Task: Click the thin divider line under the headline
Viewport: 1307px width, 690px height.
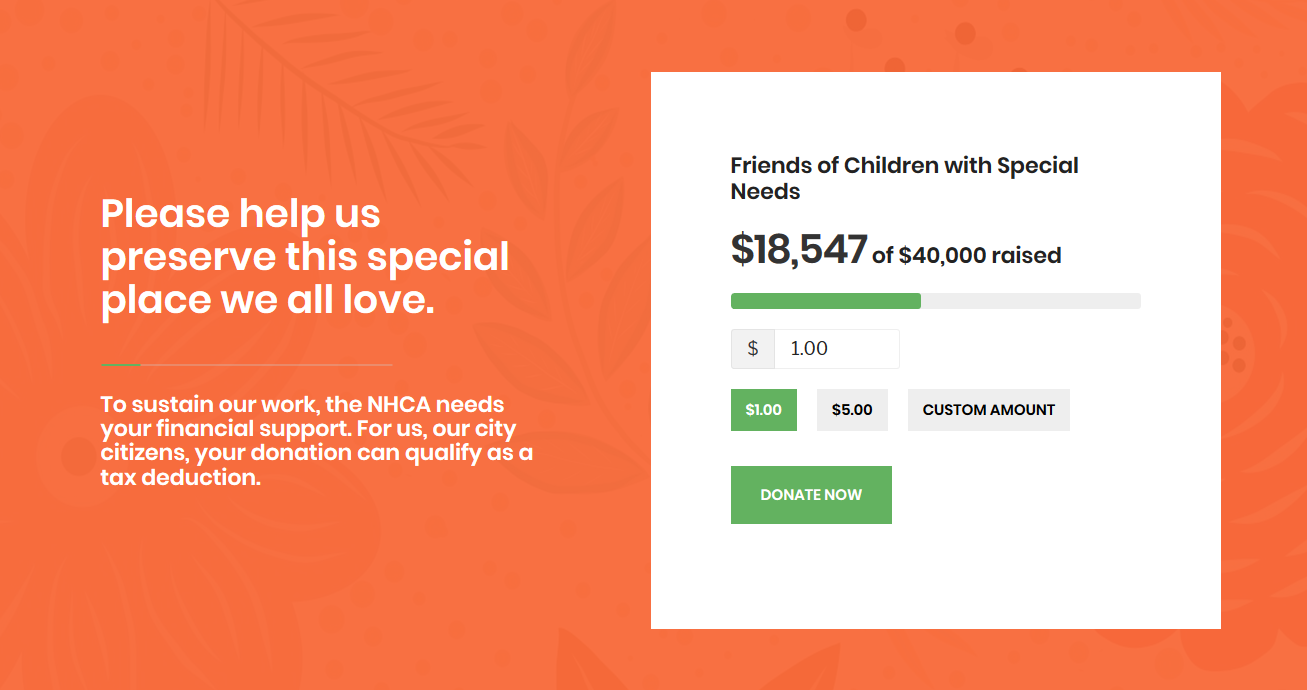Action: pos(246,365)
